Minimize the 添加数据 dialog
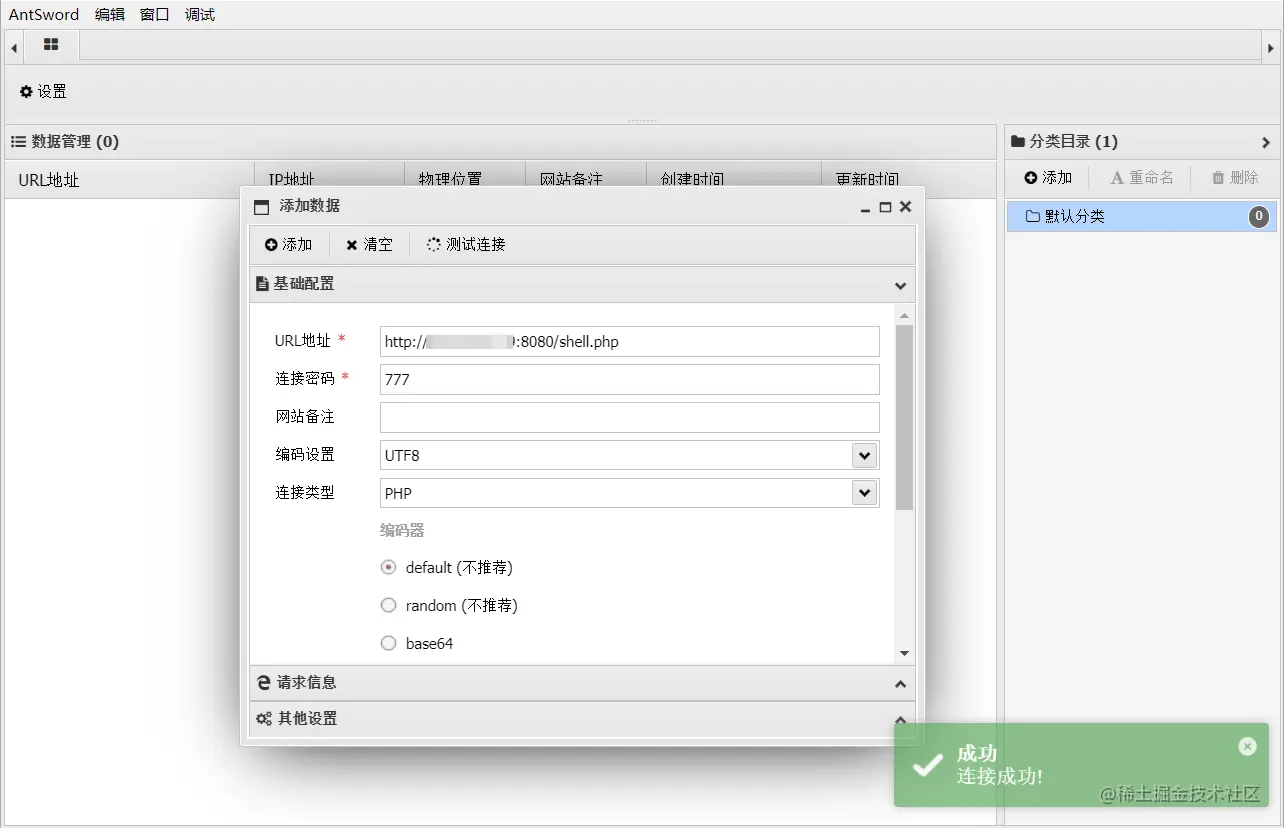The height and width of the screenshot is (828, 1284). (866, 207)
